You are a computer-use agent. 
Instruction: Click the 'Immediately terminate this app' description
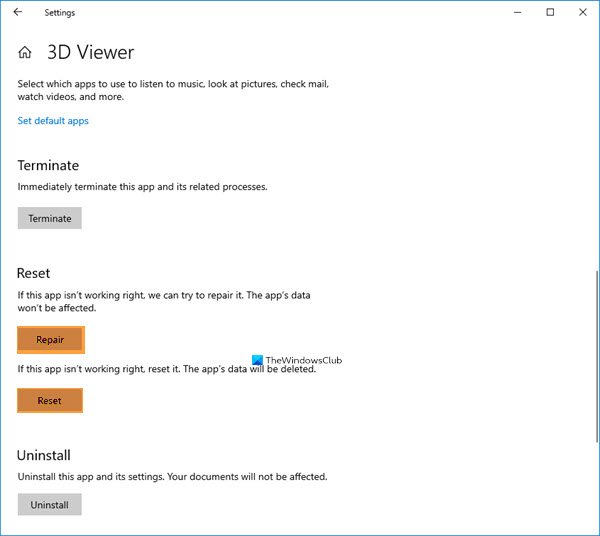click(142, 187)
